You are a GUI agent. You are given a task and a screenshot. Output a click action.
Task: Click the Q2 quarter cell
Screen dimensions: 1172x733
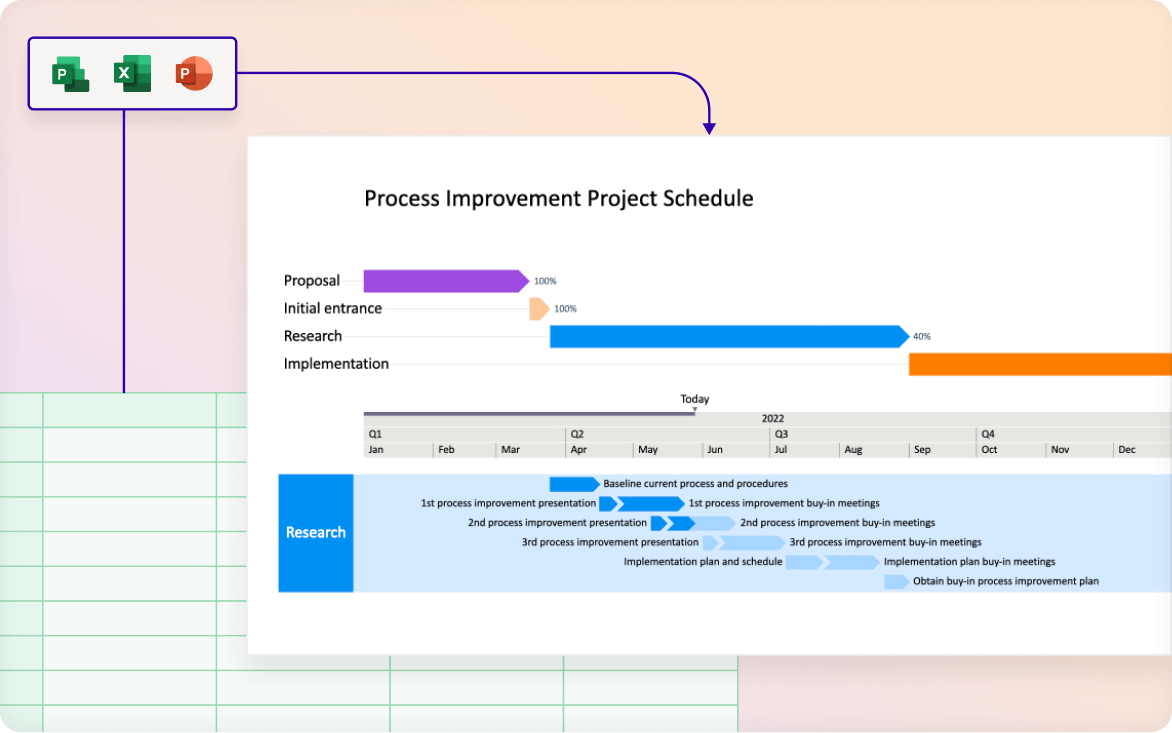(667, 434)
